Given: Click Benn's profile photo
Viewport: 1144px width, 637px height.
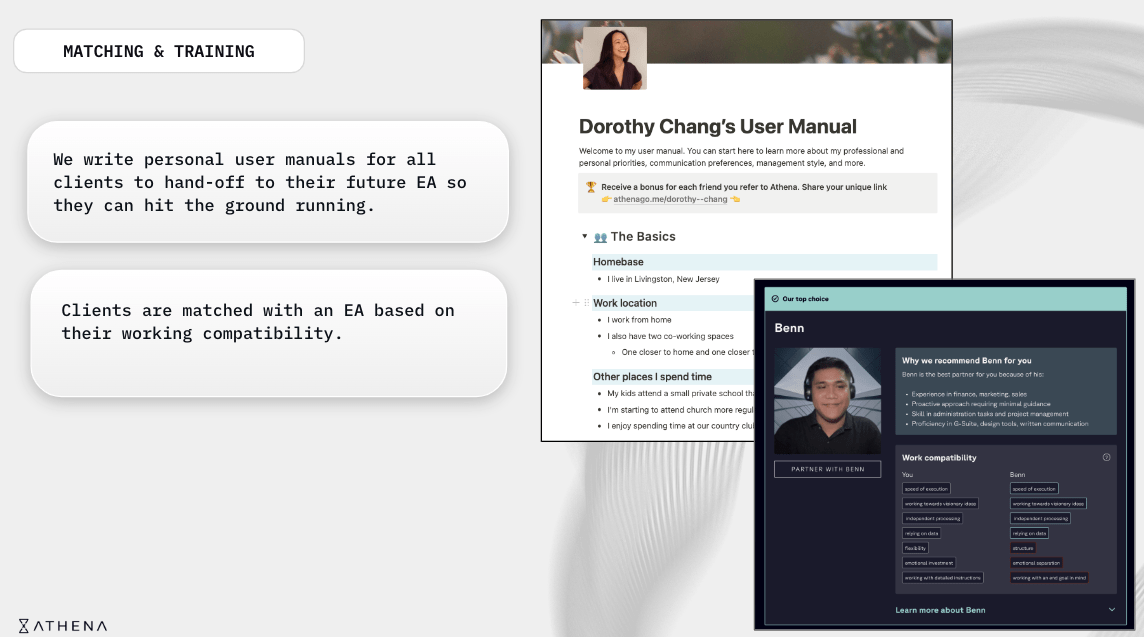Looking at the screenshot, I should [827, 400].
